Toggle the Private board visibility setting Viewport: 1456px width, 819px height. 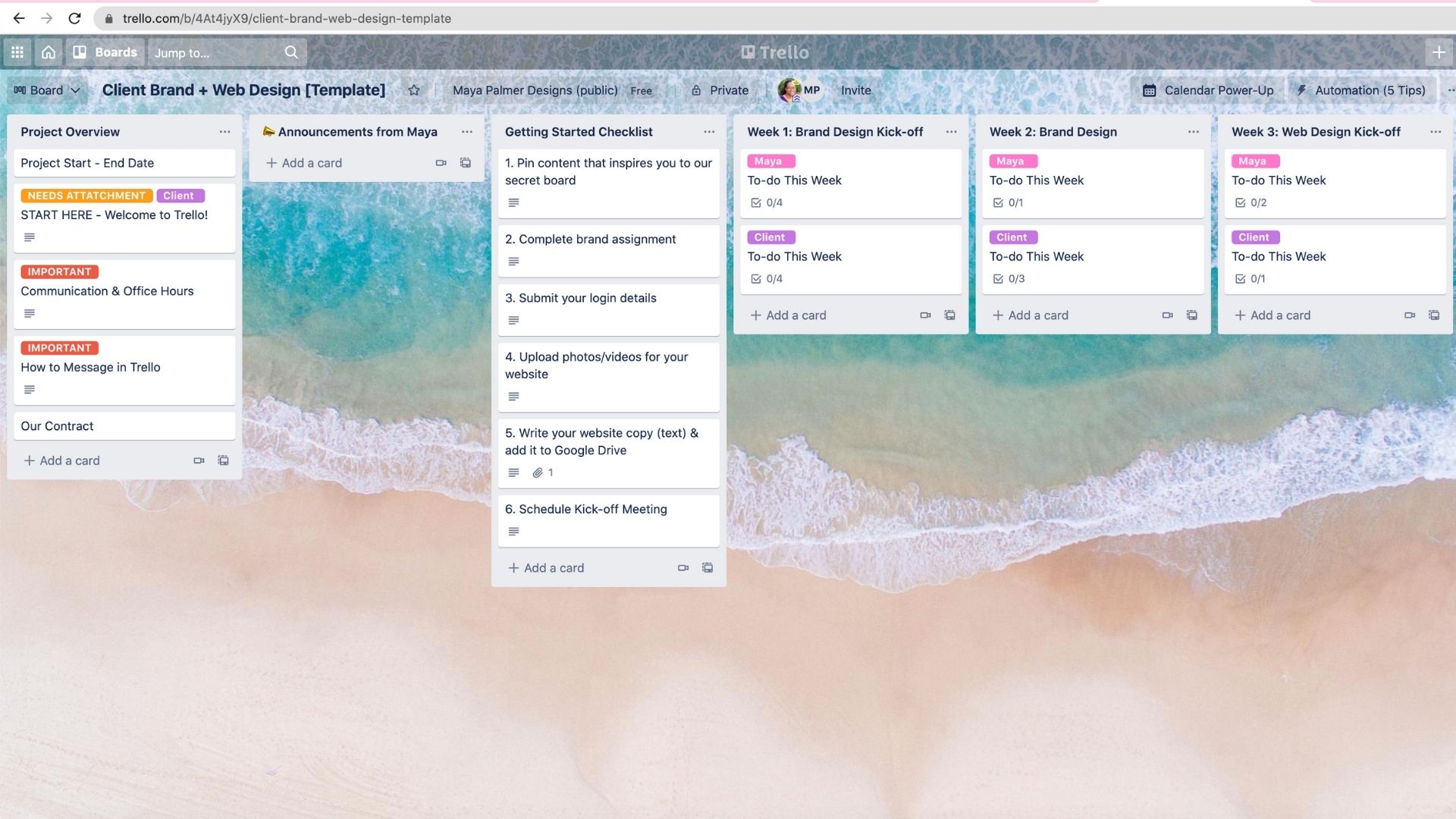point(718,90)
